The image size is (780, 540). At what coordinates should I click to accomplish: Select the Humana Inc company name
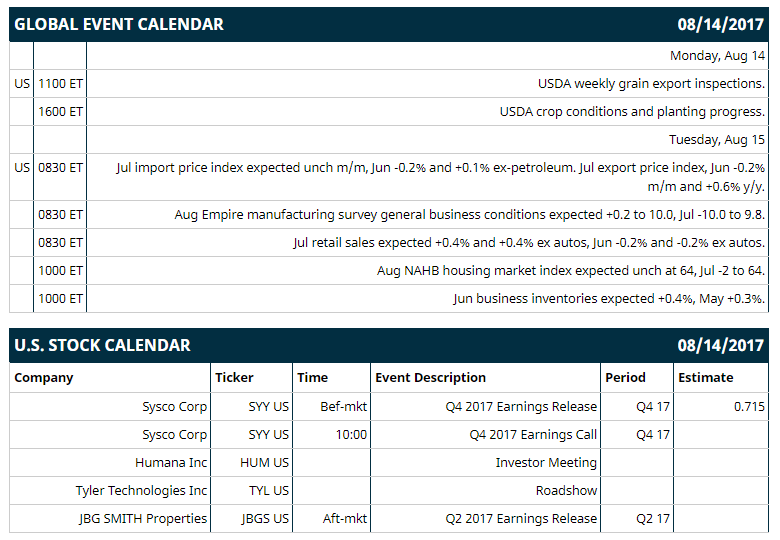[x=171, y=462]
